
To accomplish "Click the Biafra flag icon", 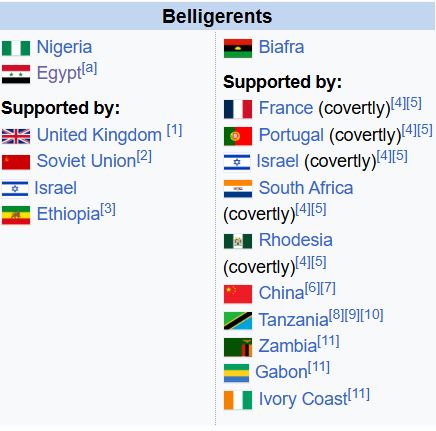I will coord(238,48).
